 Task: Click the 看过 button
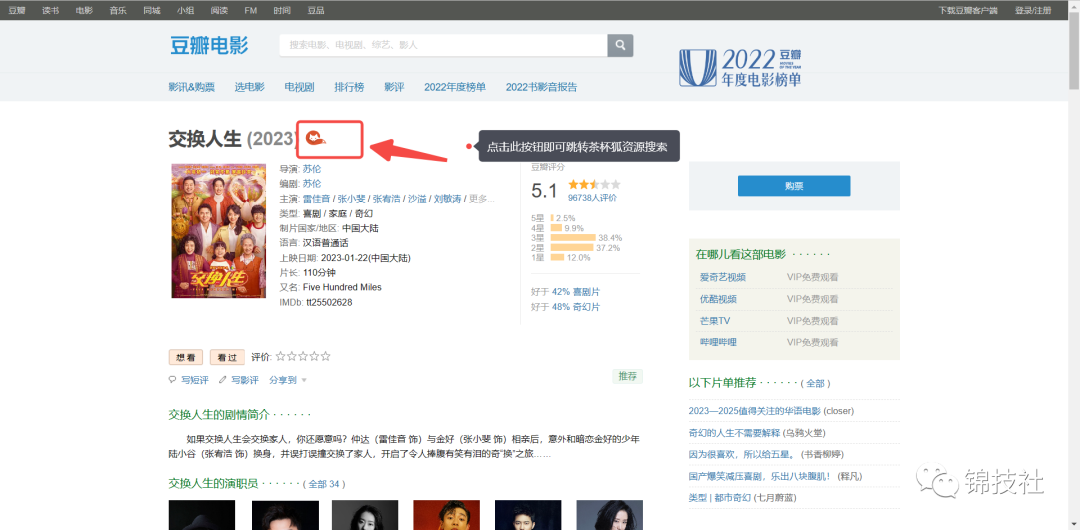(227, 357)
